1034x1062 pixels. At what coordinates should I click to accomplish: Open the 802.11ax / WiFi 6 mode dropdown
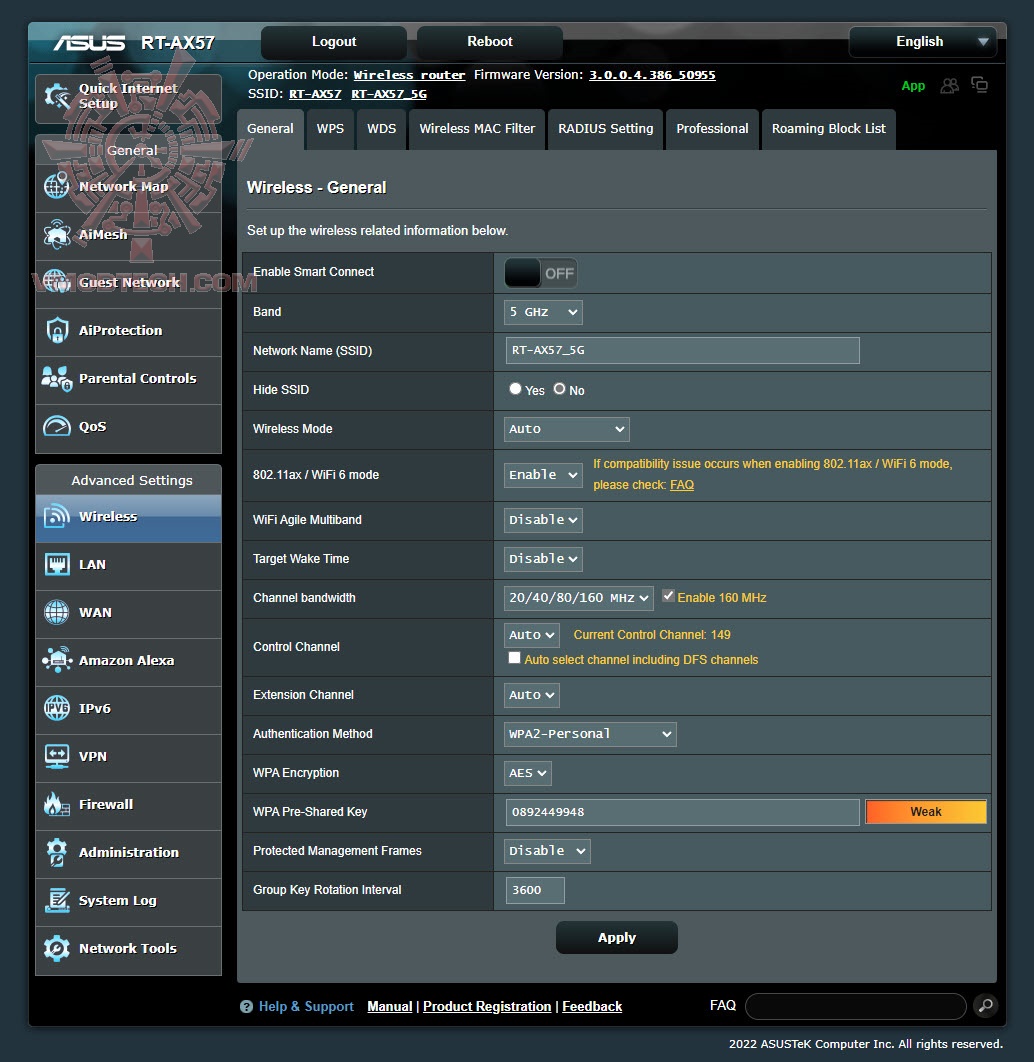[543, 475]
